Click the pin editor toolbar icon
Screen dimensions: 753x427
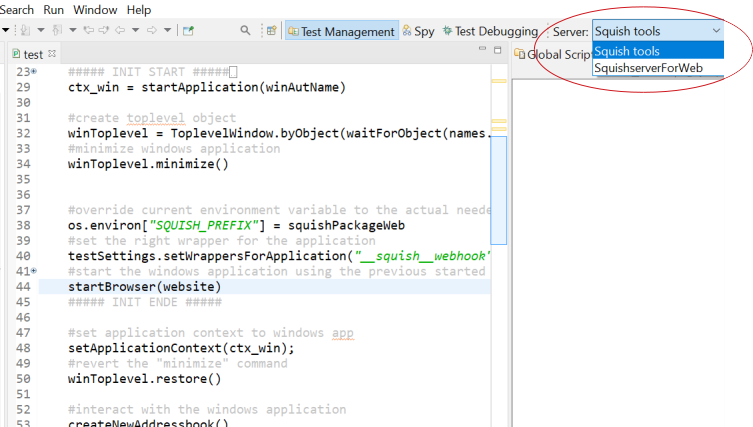(x=187, y=31)
